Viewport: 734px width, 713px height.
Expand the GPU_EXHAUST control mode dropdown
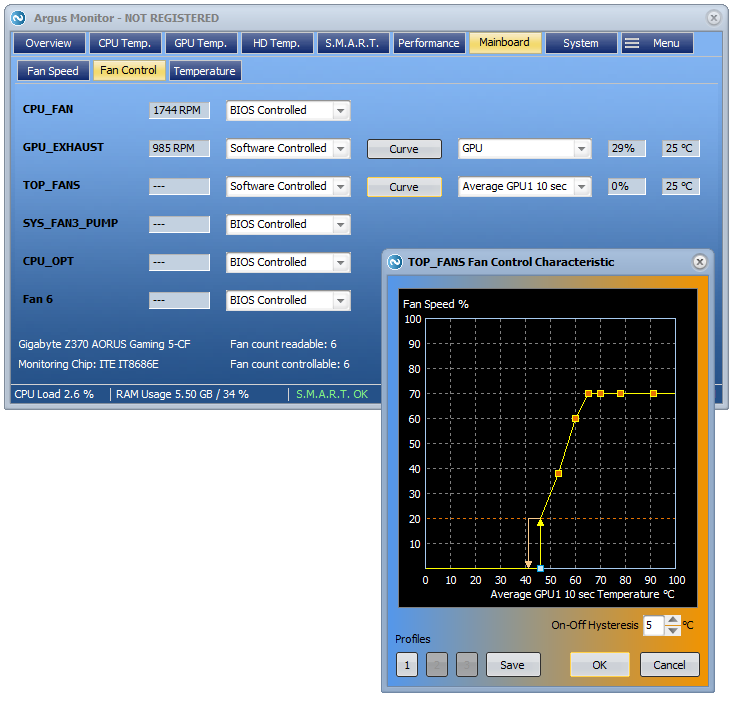(x=341, y=149)
